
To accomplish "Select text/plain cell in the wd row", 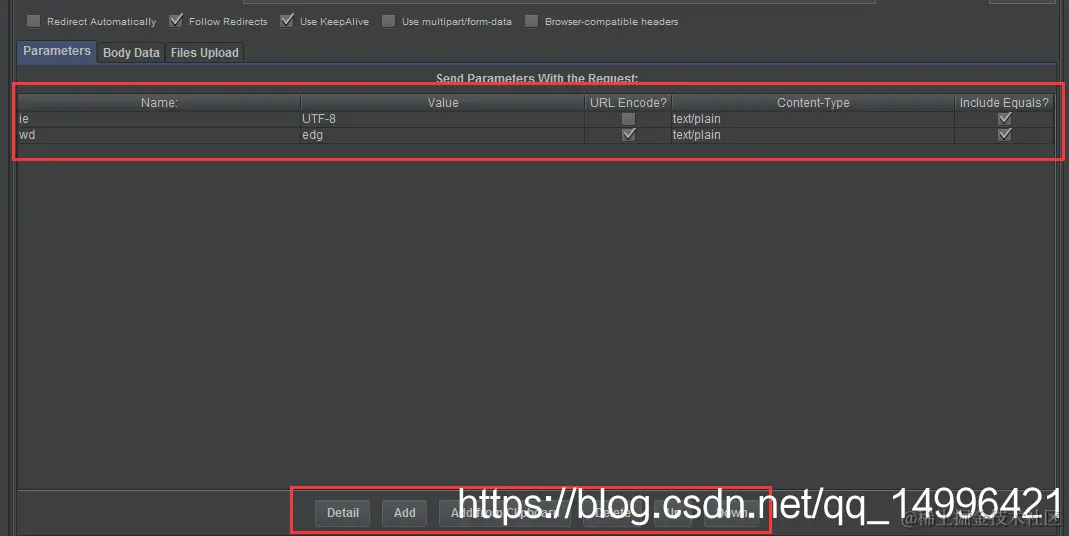I will (813, 135).
